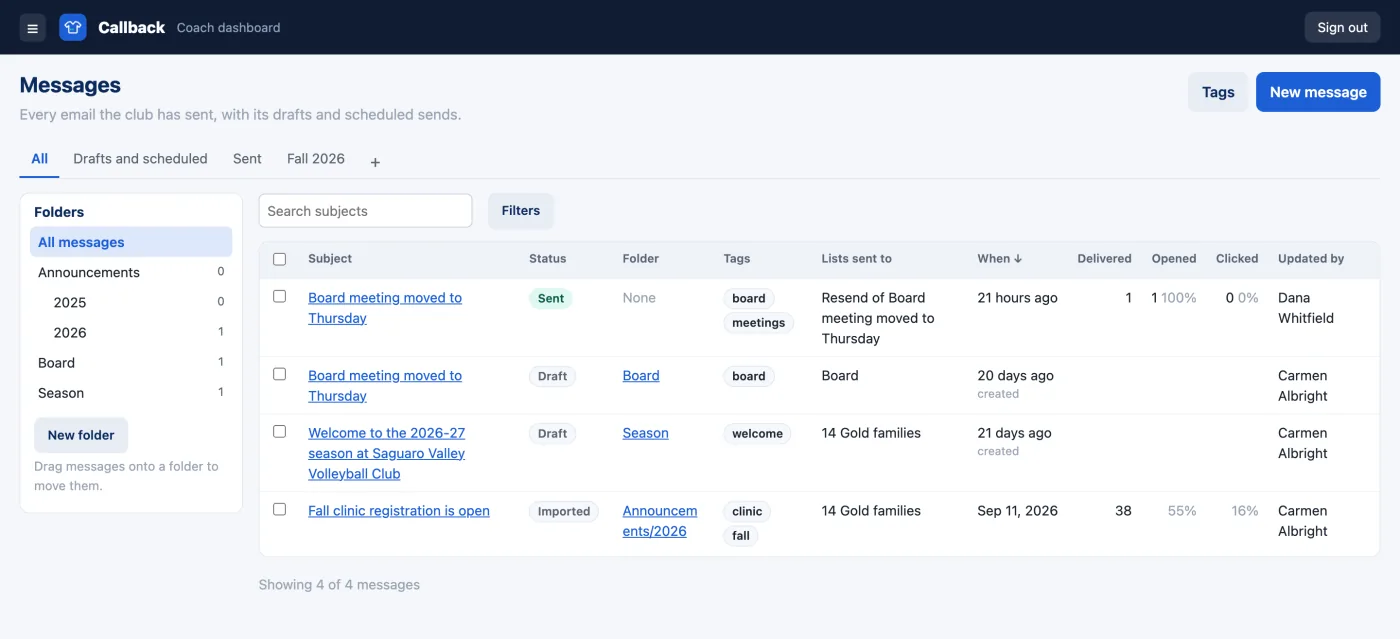The width and height of the screenshot is (1400, 639).
Task: Switch to the Sent tab
Action: tap(247, 159)
